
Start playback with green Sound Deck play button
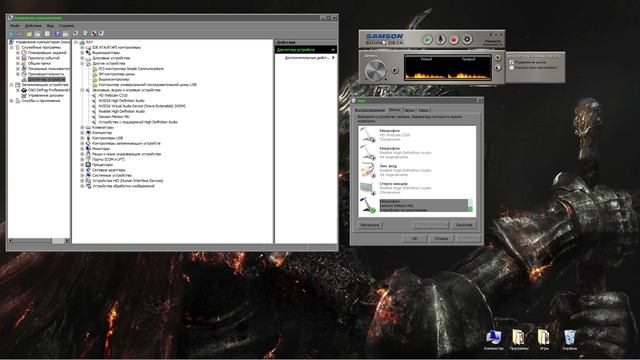point(427,40)
